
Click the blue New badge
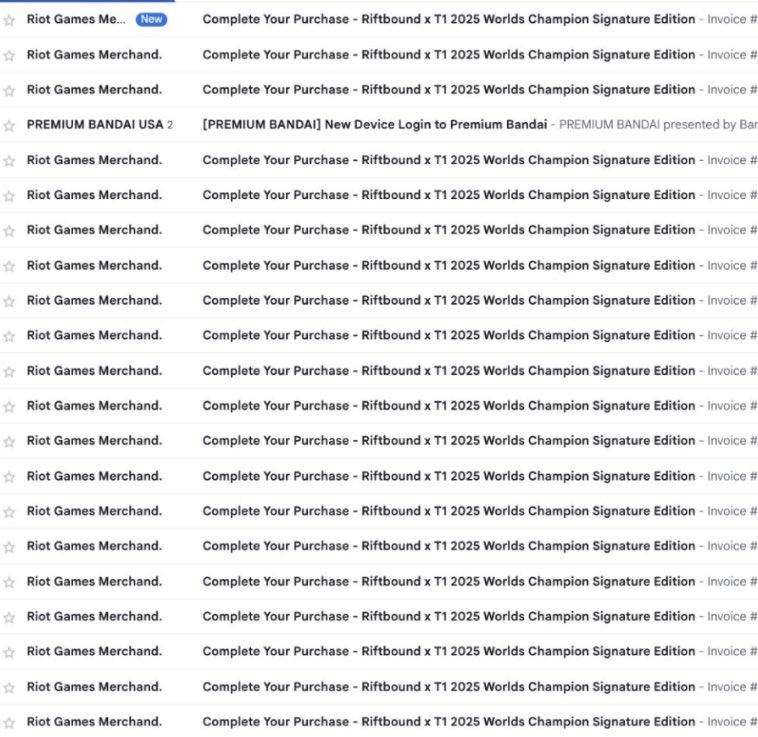(151, 19)
